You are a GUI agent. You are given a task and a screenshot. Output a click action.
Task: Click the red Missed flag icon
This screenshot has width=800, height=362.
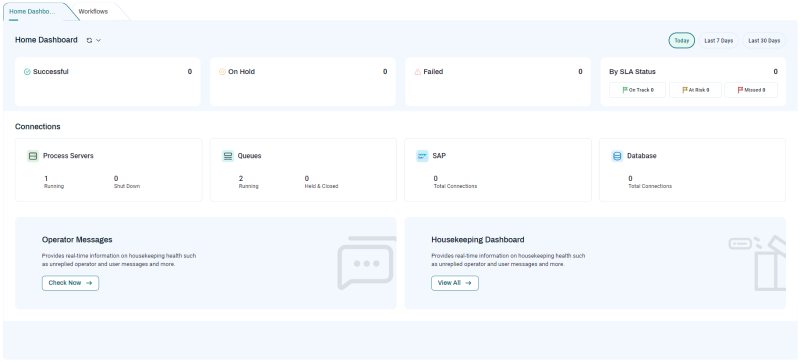[740, 90]
